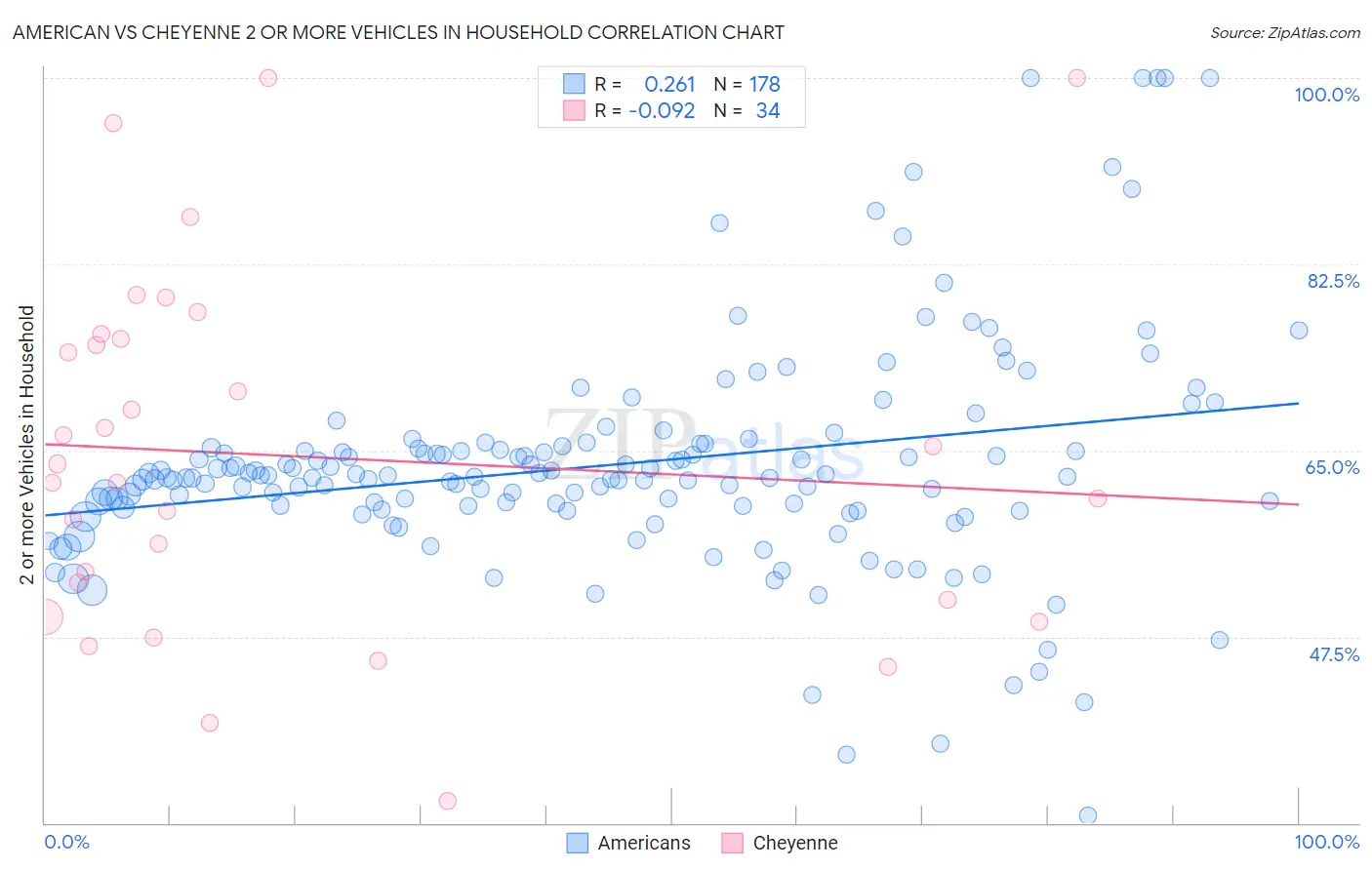Screen dimensions: 1372x870
Task: Open the ZipAtlas.com source link
Action: (1285, 32)
